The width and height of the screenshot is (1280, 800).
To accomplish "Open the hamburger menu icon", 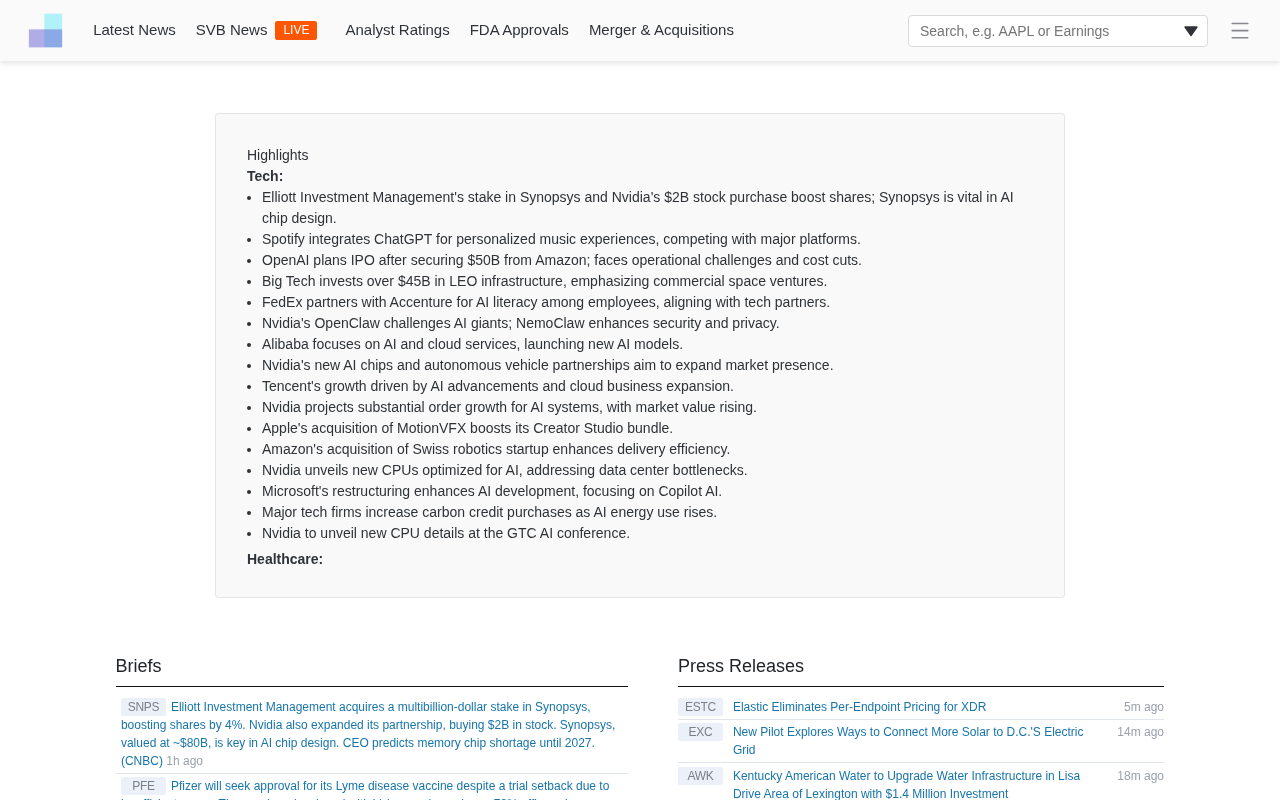I will point(1239,31).
